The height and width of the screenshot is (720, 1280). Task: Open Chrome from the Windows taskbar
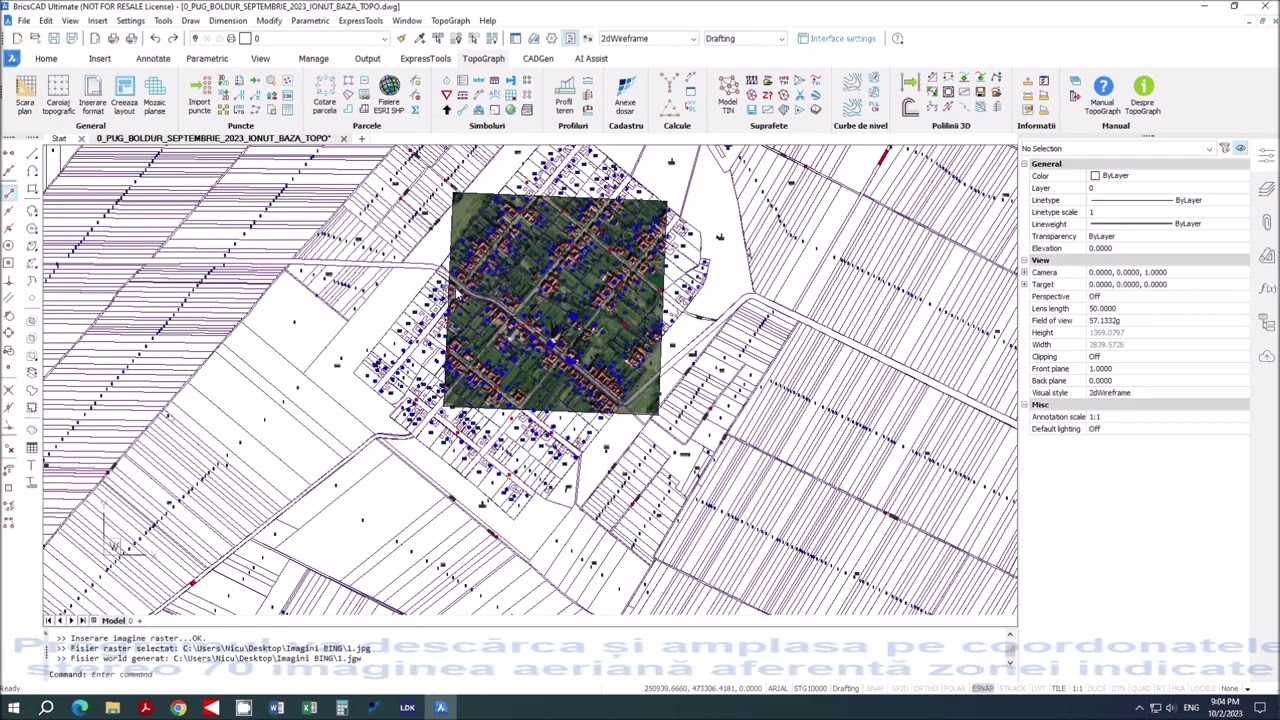coord(178,708)
